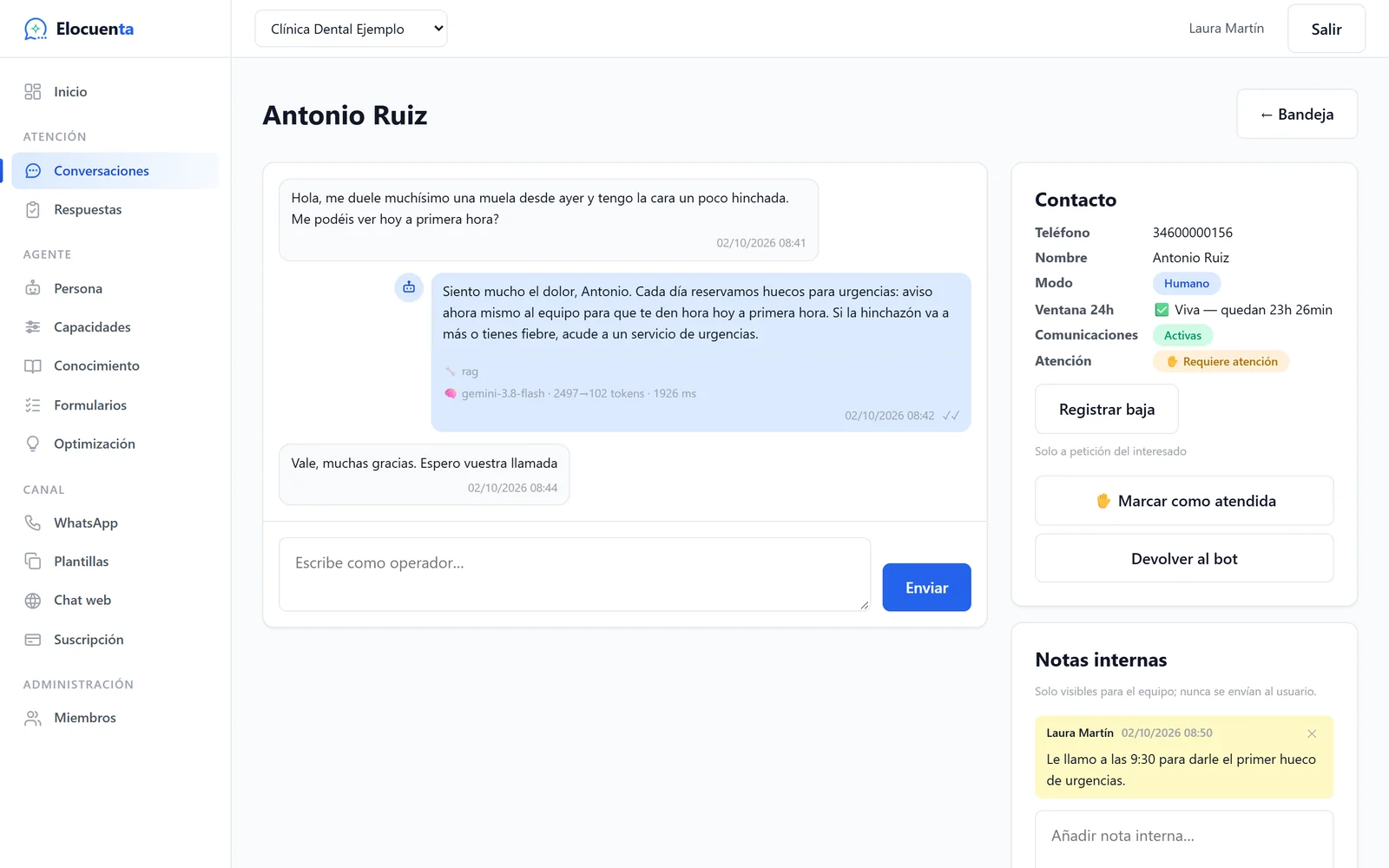This screenshot has height=868, width=1389.
Task: Click the brain icon next to gemini-3.8-flash
Action: pos(451,393)
